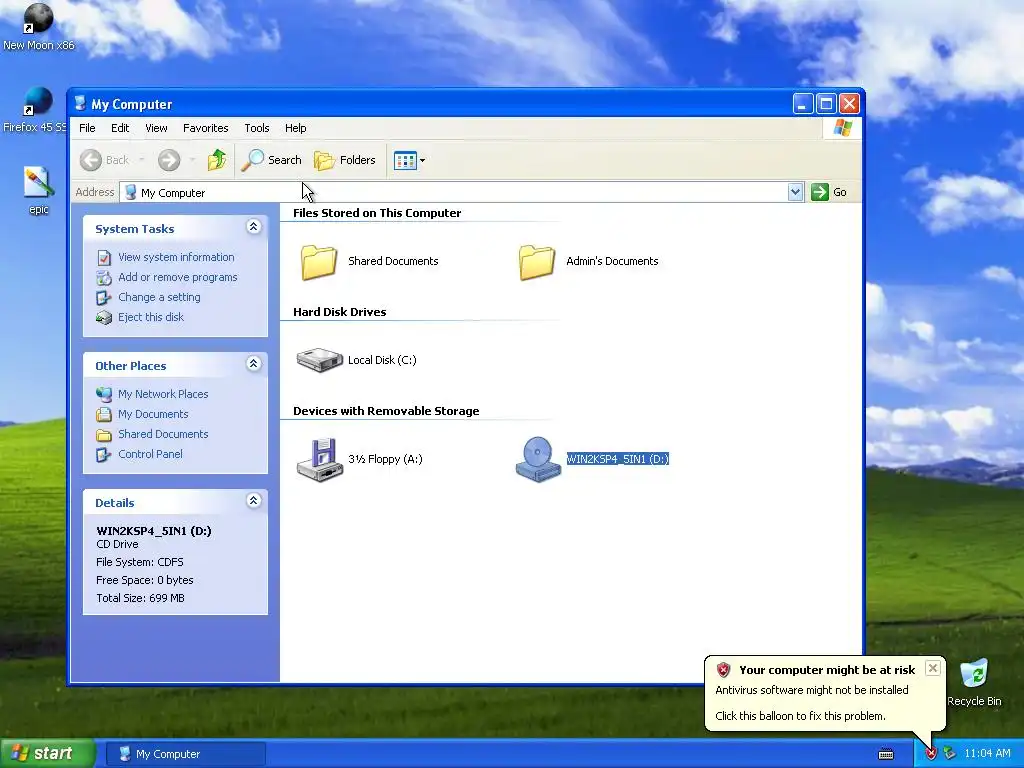Image resolution: width=1024 pixels, height=768 pixels.
Task: Click the My Network Places icon
Action: 104,394
